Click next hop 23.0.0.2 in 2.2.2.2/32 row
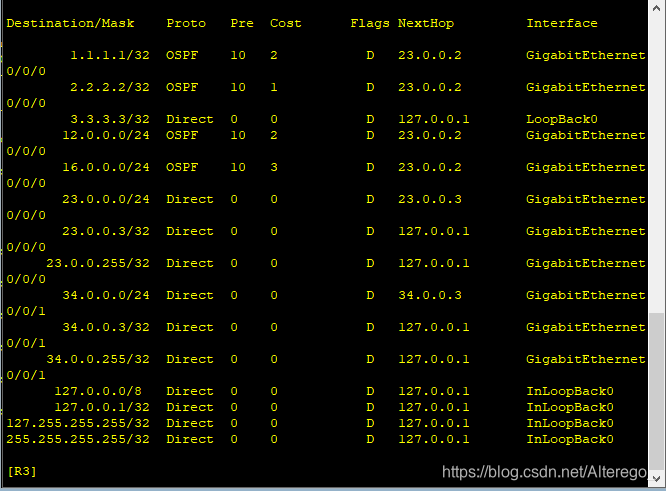The image size is (666, 491). [430, 87]
